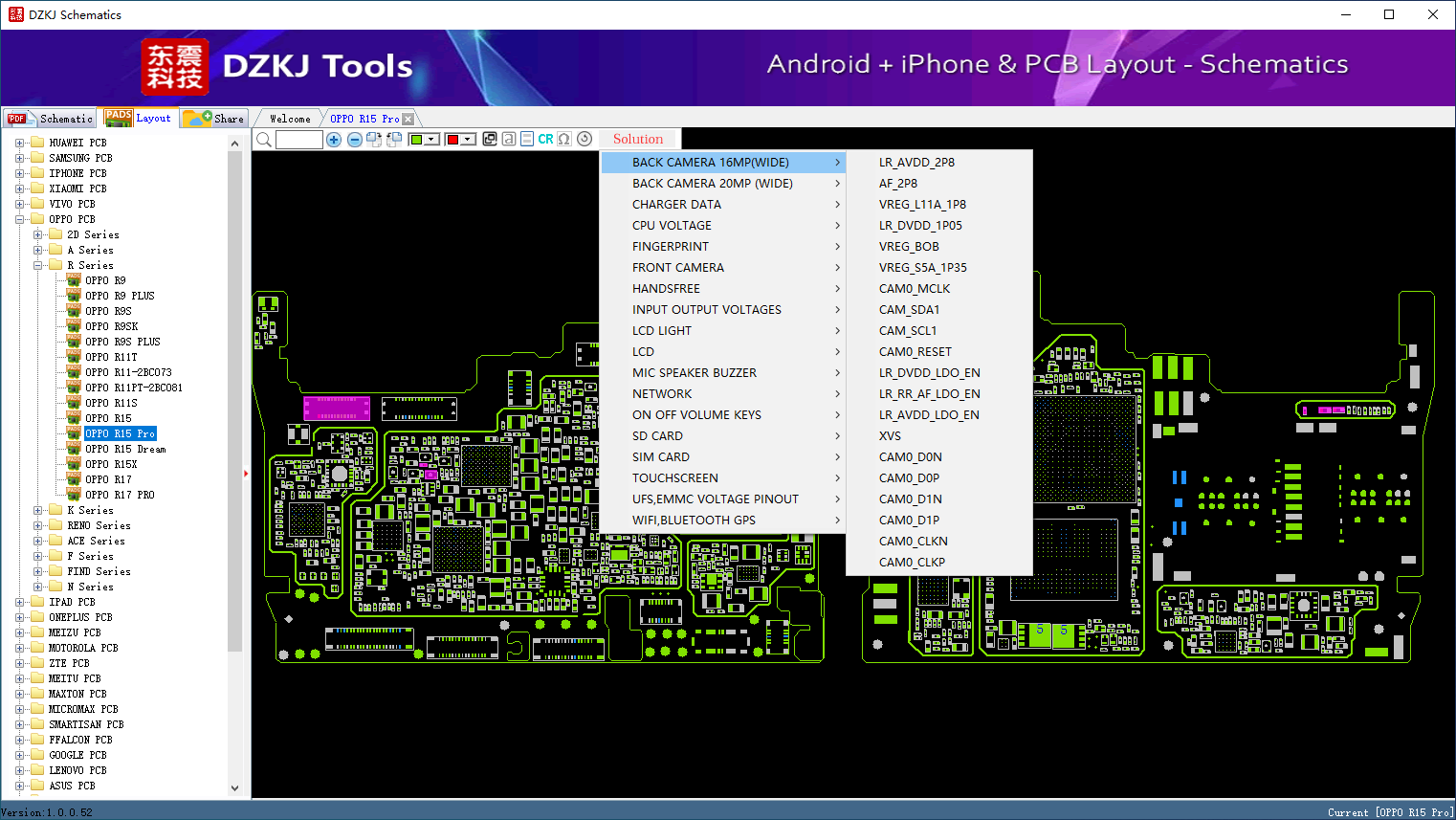Collapse the R Series tree node
Screen dimensions: 1456x820
37,265
